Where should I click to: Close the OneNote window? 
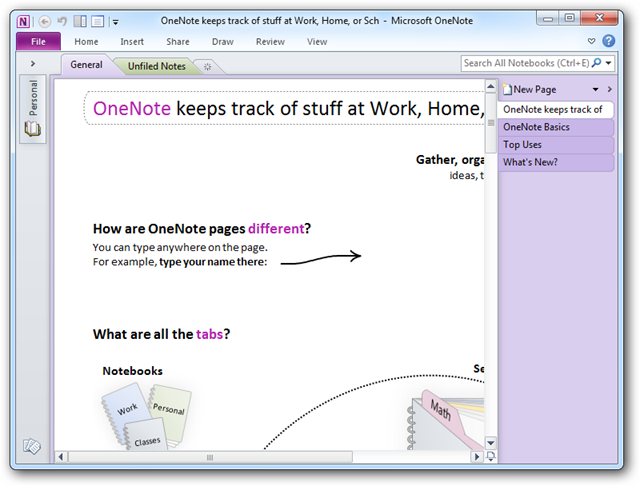(599, 18)
